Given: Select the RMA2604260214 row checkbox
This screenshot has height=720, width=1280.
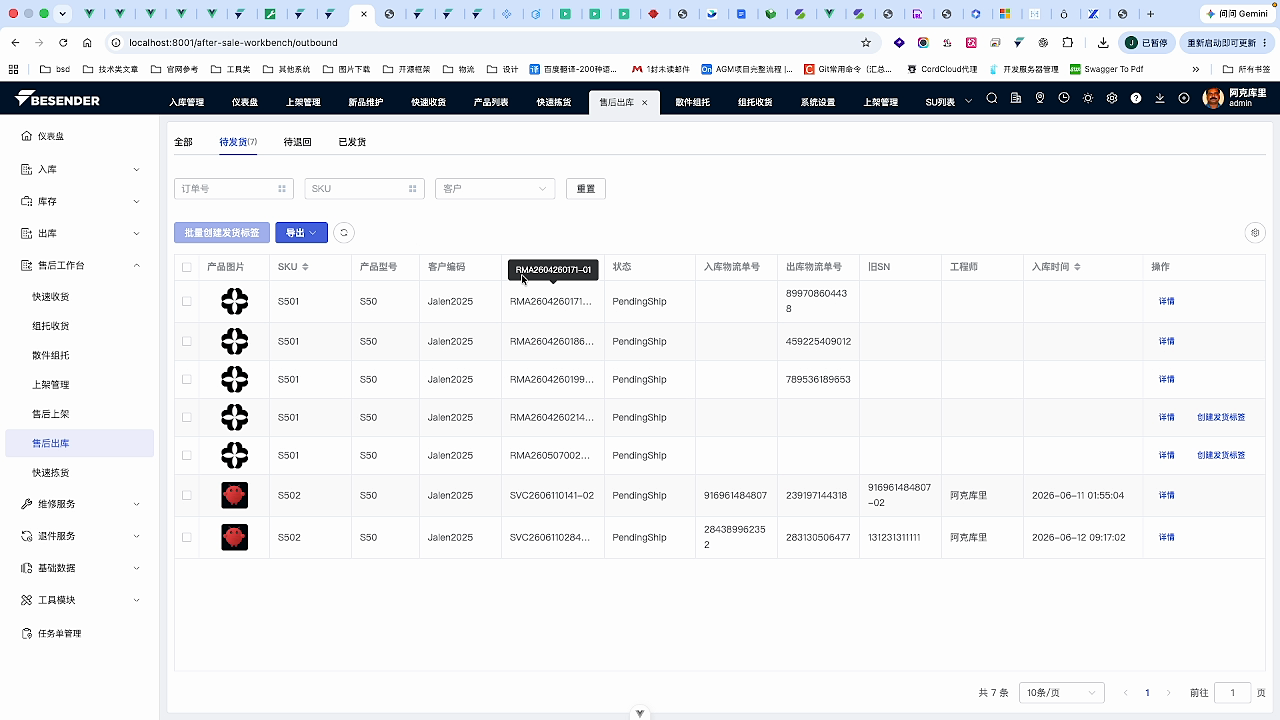Looking at the screenshot, I should coord(186,417).
